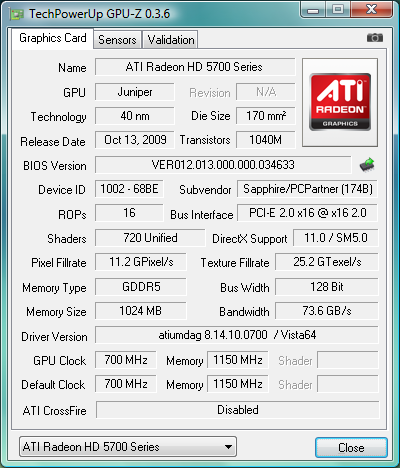
Task: Click the BIOS save chip icon
Action: coord(367,165)
